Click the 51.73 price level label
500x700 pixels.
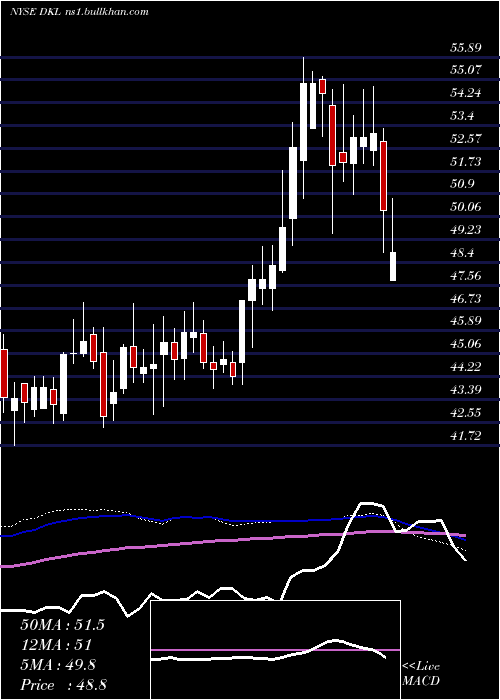tap(466, 161)
